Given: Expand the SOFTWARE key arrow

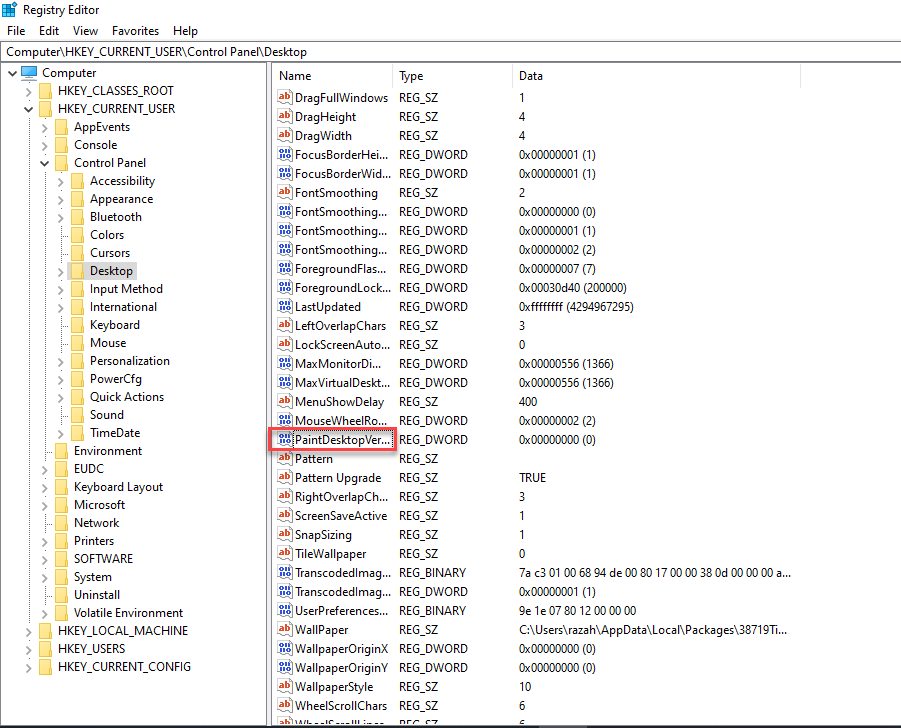Looking at the screenshot, I should (45, 559).
